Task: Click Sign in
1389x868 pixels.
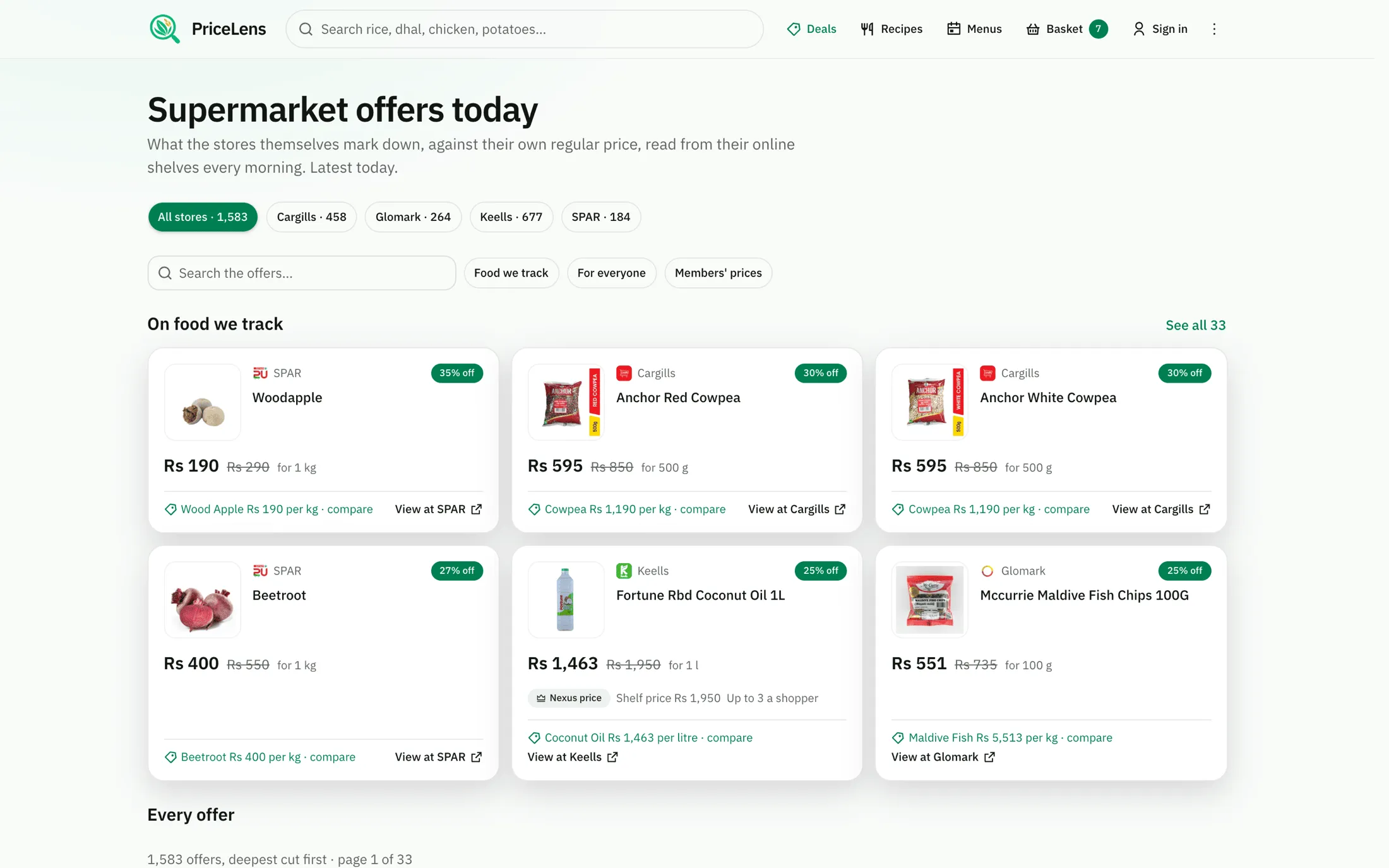Action: click(x=1160, y=29)
